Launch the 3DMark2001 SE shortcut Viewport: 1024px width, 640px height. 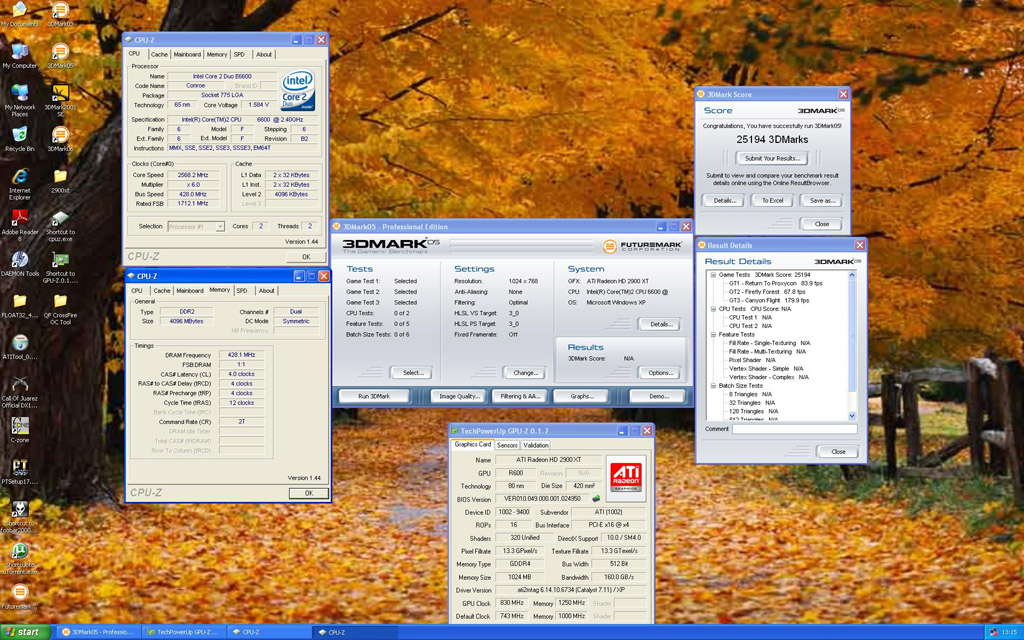60,100
